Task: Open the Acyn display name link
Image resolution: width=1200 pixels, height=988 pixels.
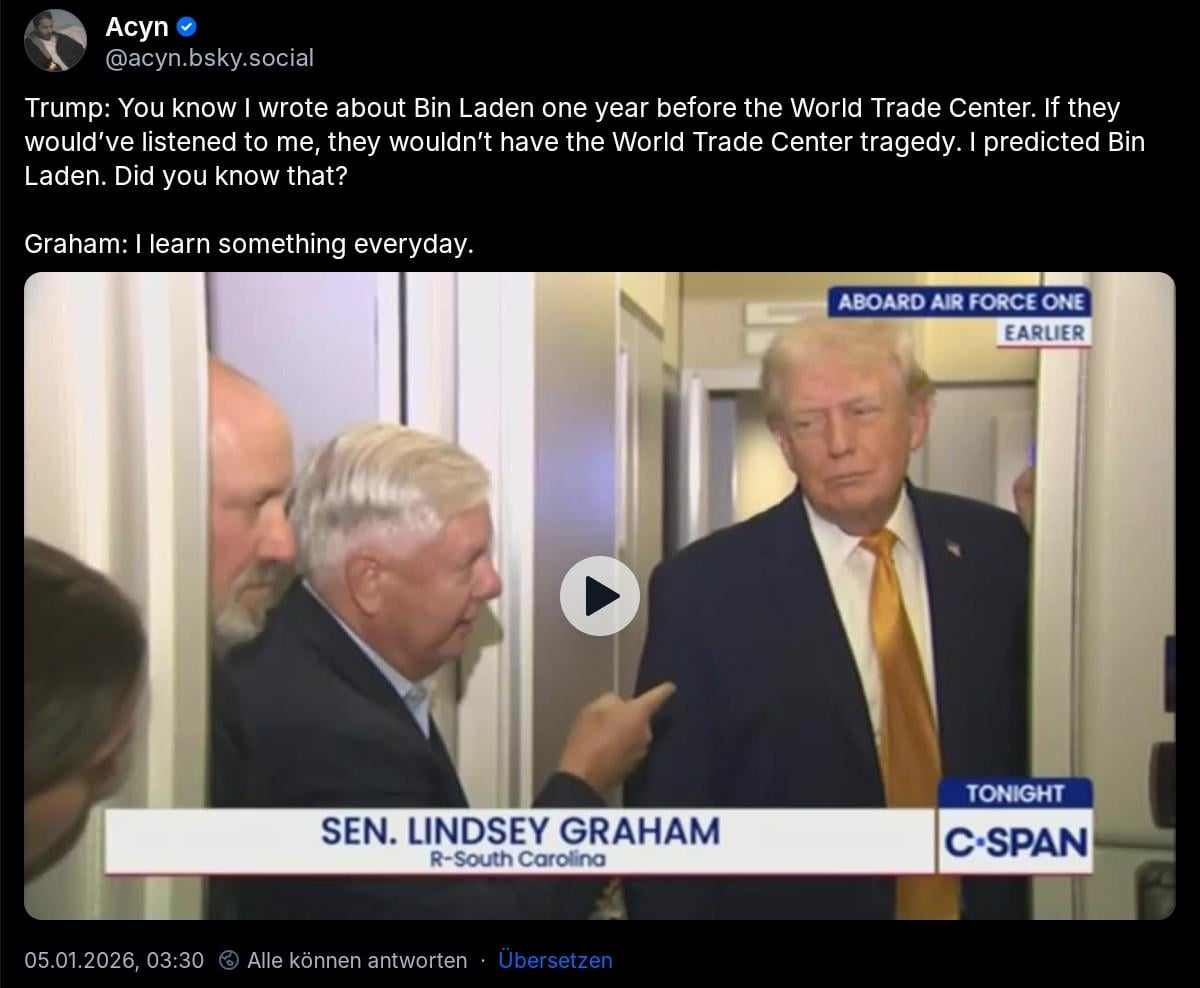Action: [137, 28]
